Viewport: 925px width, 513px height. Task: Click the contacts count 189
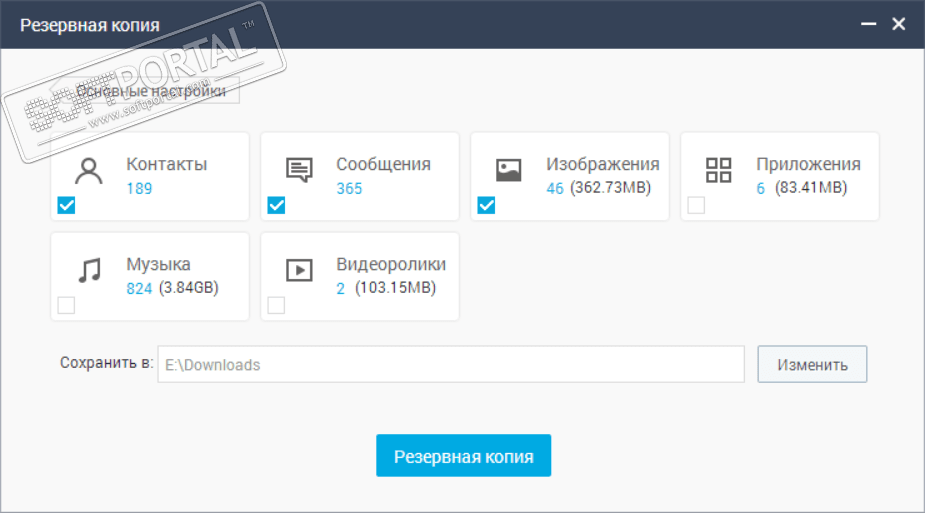(x=139, y=189)
